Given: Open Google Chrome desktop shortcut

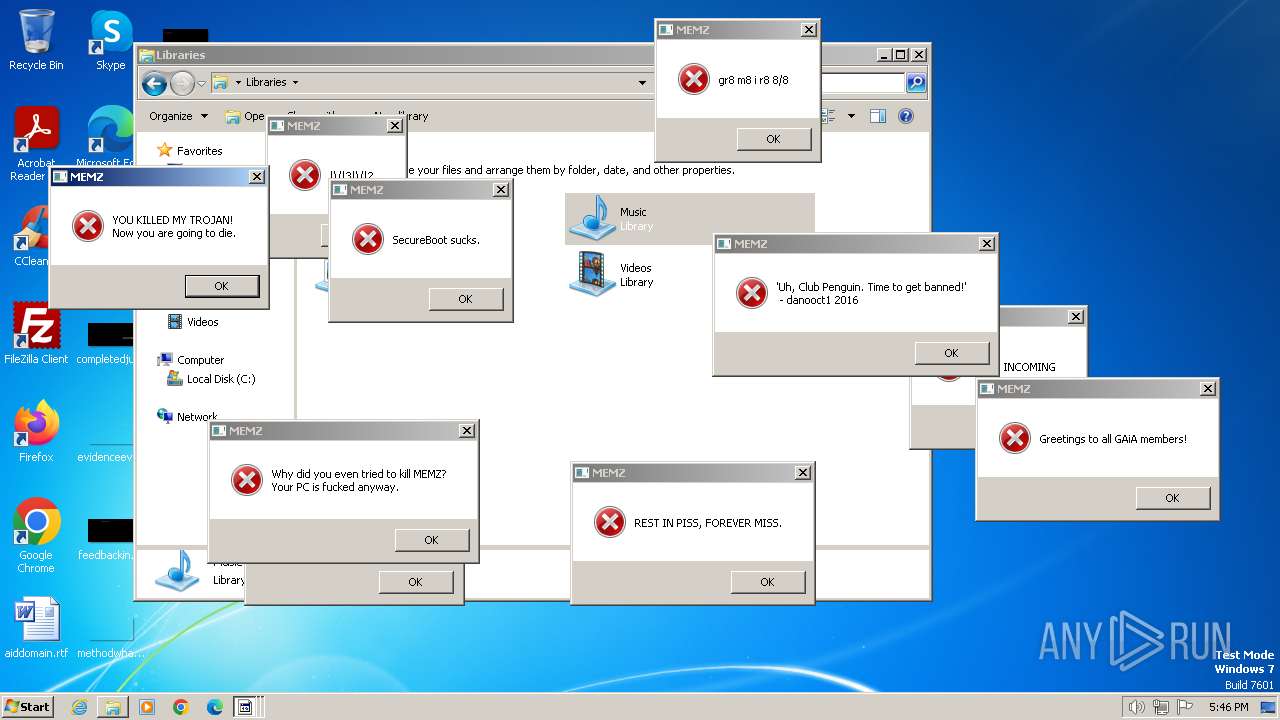Looking at the screenshot, I should [x=36, y=535].
